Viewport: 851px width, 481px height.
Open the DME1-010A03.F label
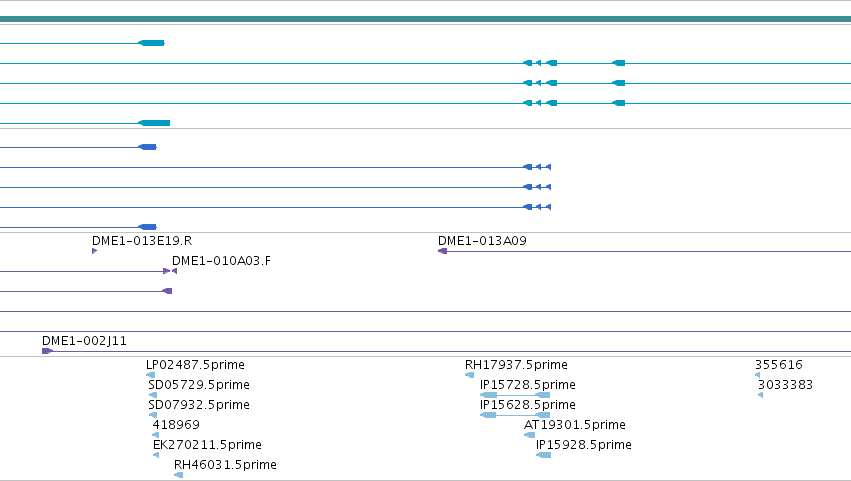coord(221,261)
